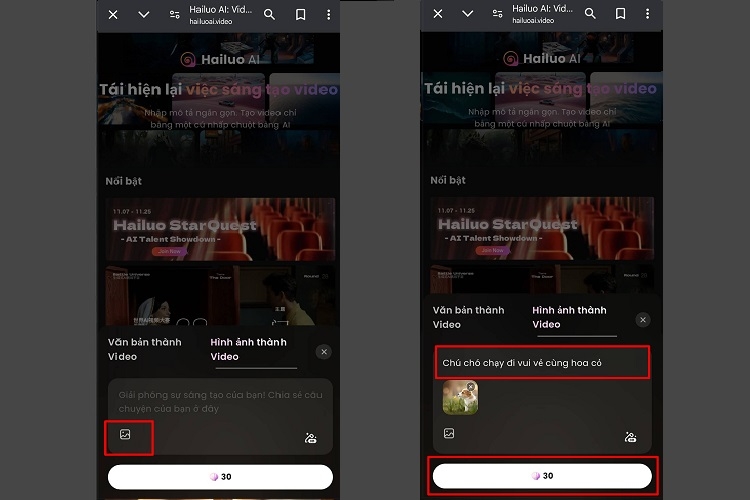Image resolution: width=750 pixels, height=500 pixels.
Task: Click upload image icon in left screenshot
Action: (x=125, y=434)
